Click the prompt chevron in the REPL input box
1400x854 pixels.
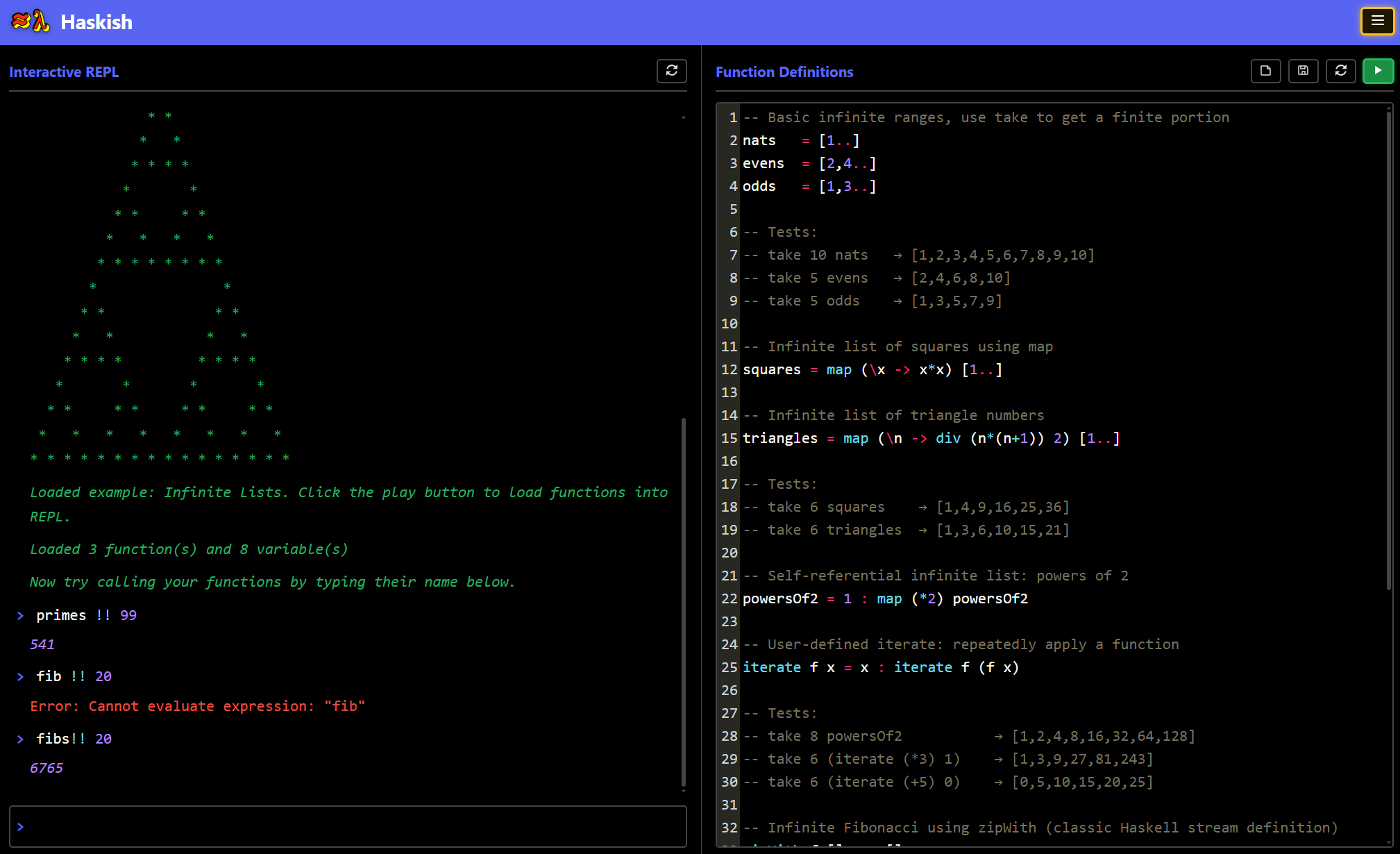pos(20,826)
